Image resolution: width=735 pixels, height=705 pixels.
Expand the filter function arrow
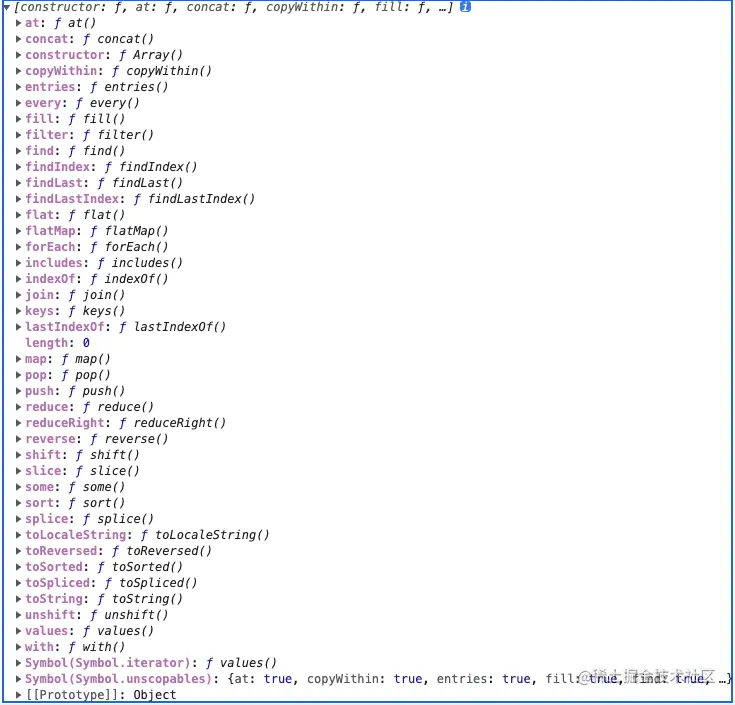18,135
